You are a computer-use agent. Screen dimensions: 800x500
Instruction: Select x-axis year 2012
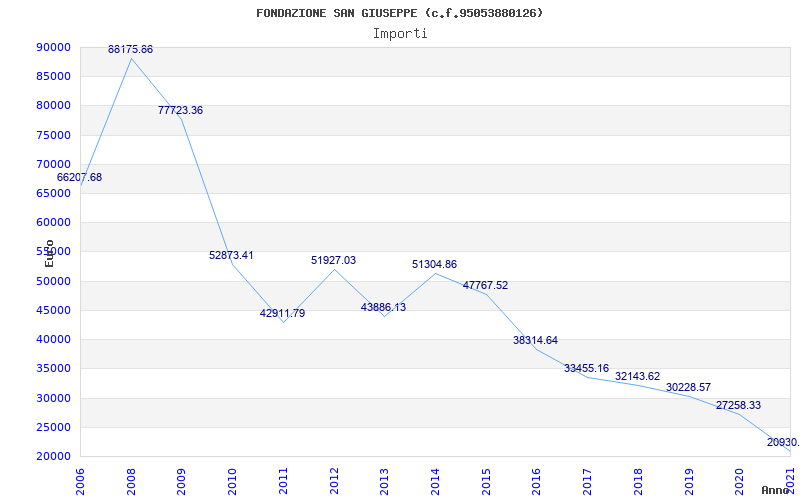334,481
